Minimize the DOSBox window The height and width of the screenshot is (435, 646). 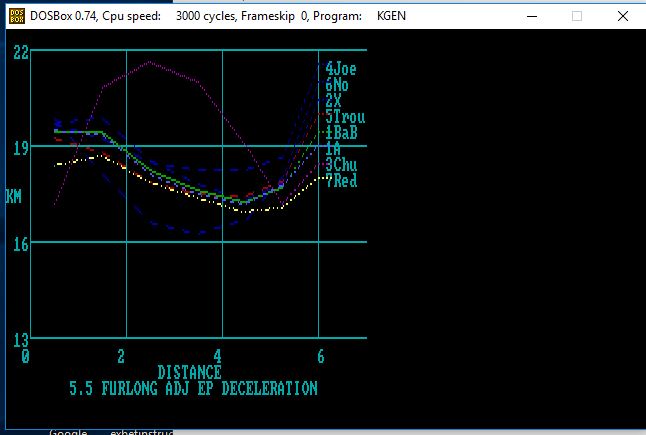[x=532, y=16]
